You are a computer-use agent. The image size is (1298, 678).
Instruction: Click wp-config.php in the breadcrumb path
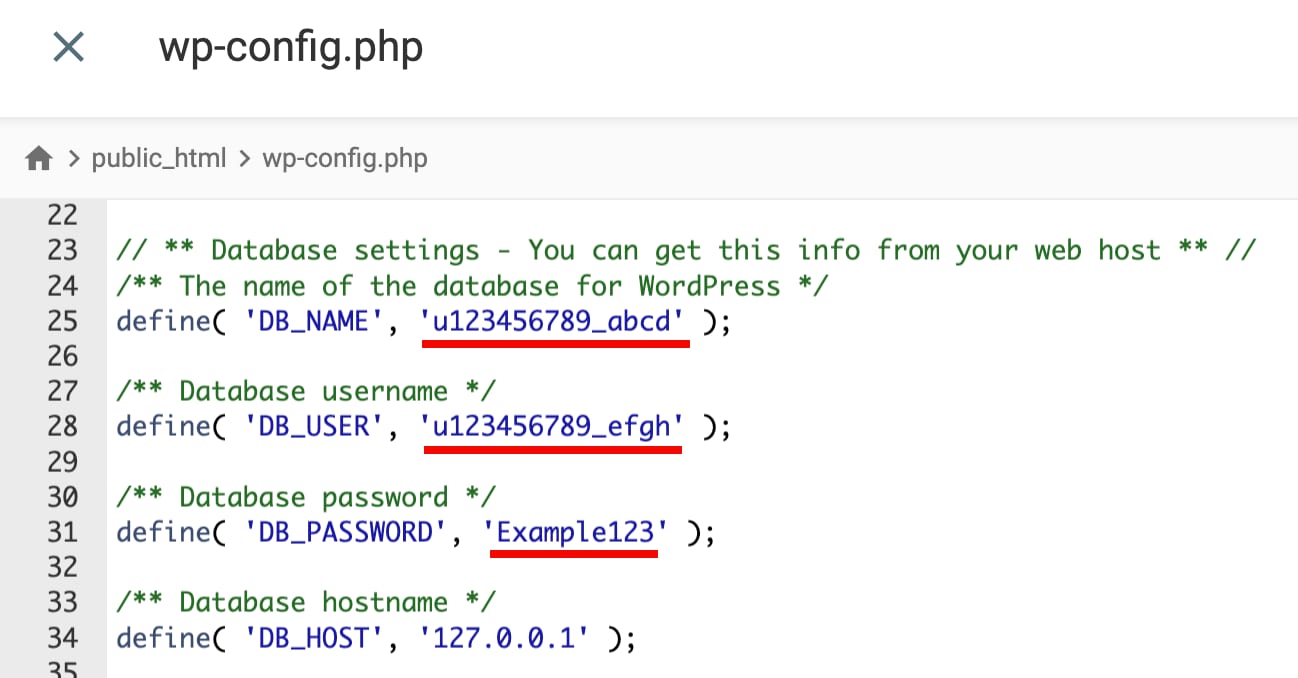[344, 158]
